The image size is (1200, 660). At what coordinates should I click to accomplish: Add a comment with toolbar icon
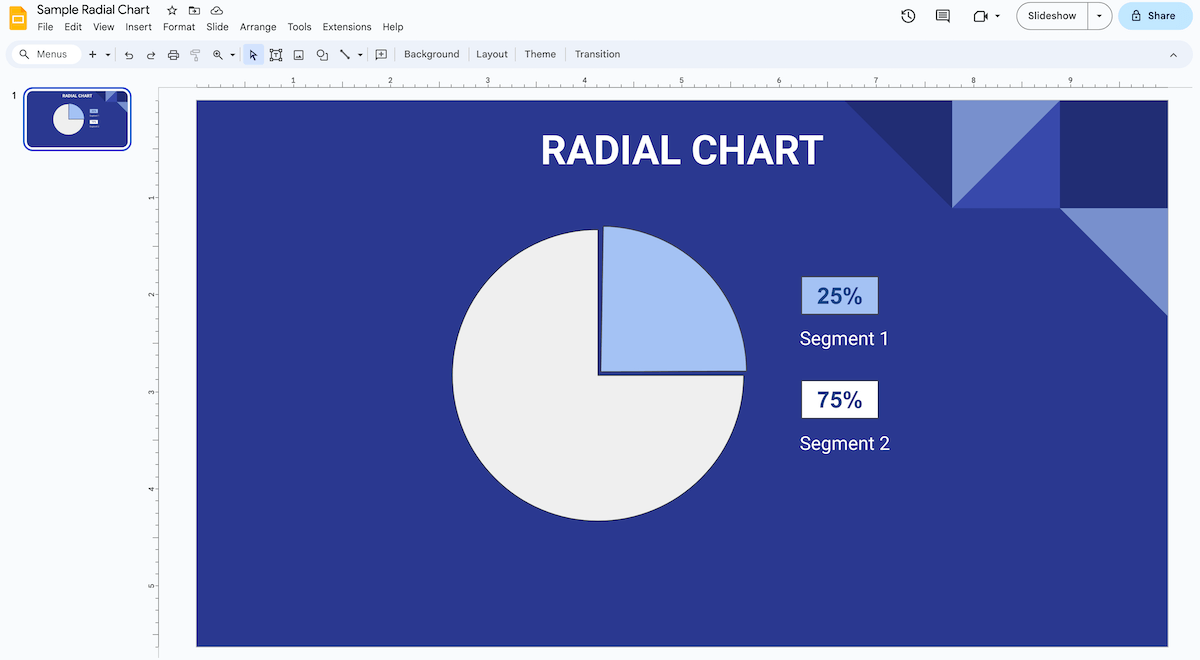coord(381,54)
